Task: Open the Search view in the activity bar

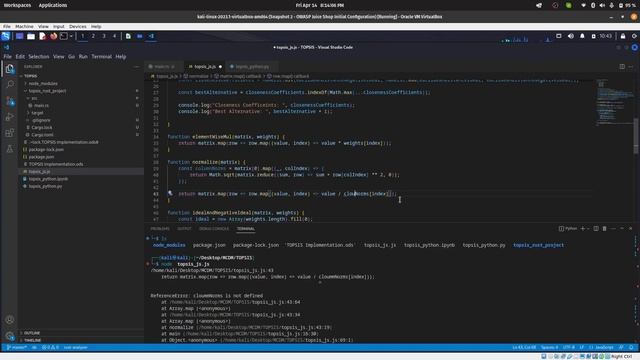Action: [10, 84]
